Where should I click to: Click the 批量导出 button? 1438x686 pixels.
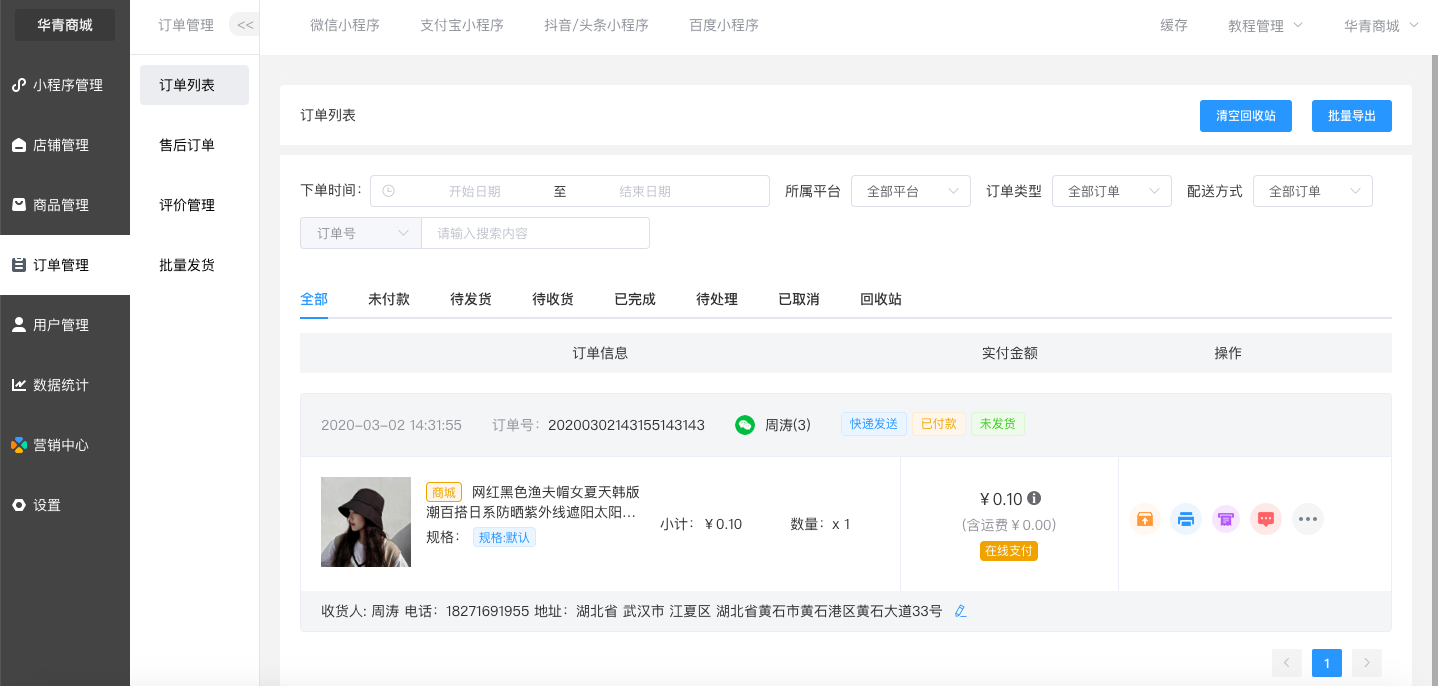tap(1352, 116)
